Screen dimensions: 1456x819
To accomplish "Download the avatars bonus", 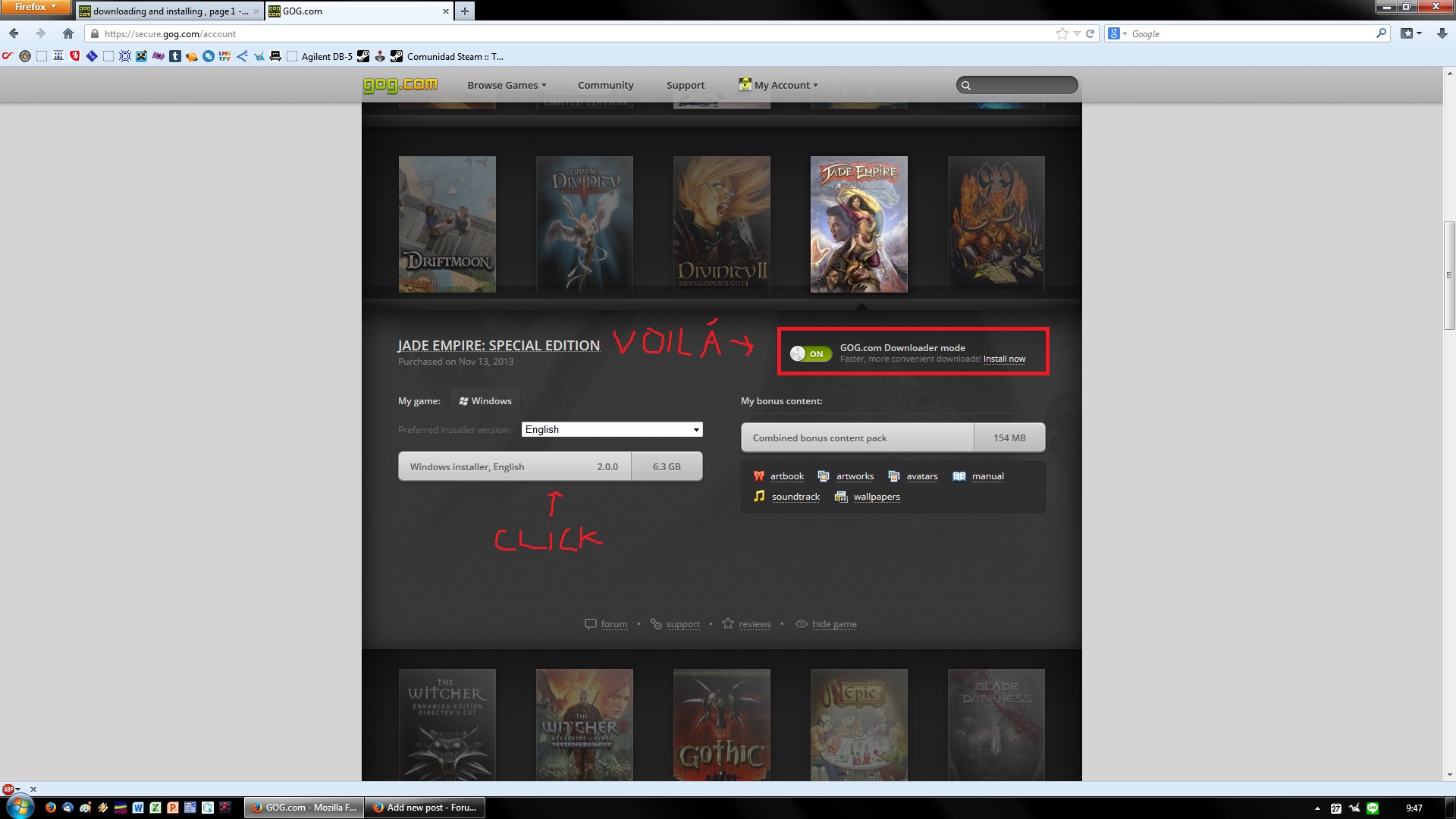I will [921, 476].
